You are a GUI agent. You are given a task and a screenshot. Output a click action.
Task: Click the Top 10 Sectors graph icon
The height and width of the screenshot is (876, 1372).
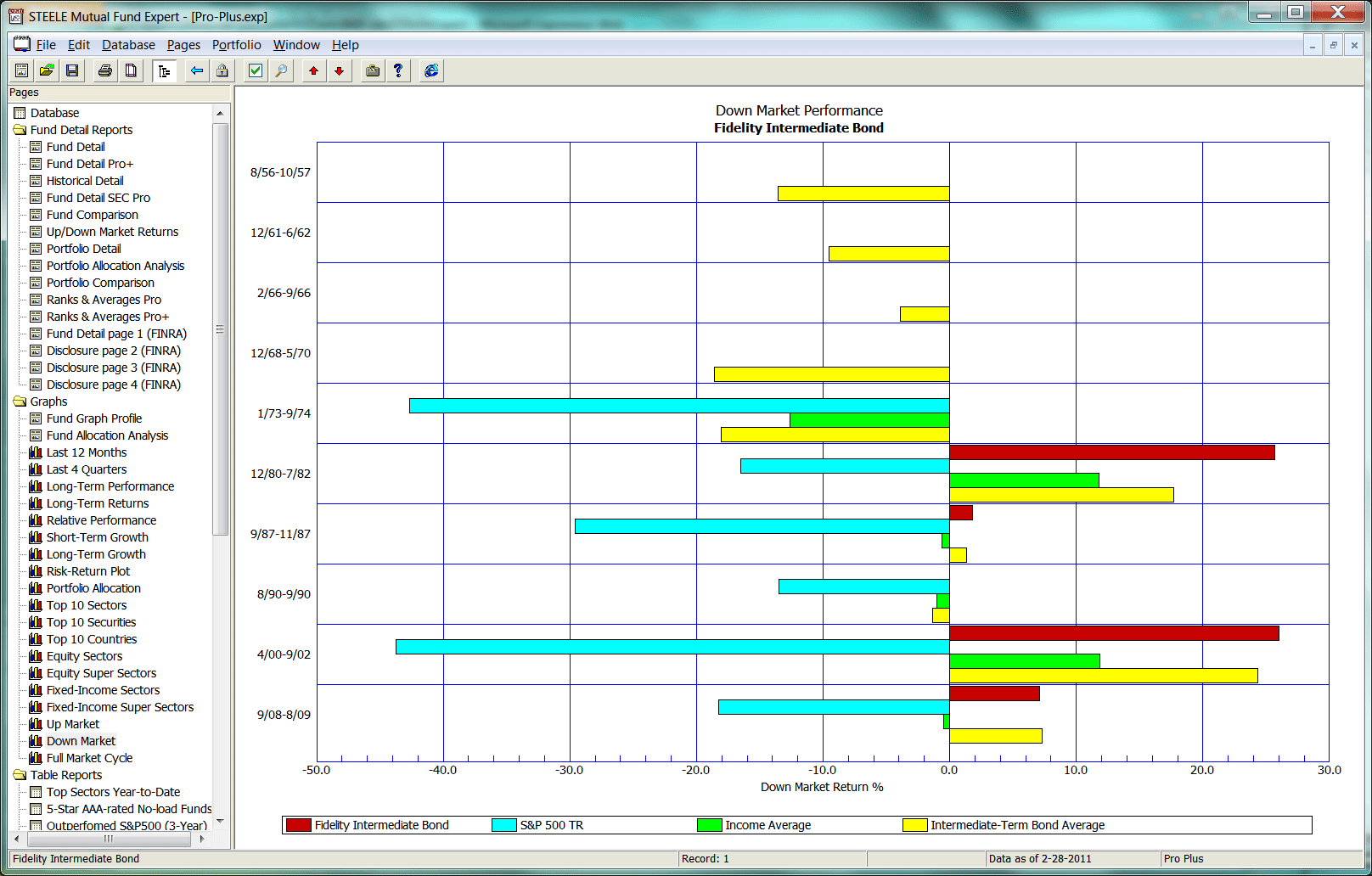click(36, 605)
